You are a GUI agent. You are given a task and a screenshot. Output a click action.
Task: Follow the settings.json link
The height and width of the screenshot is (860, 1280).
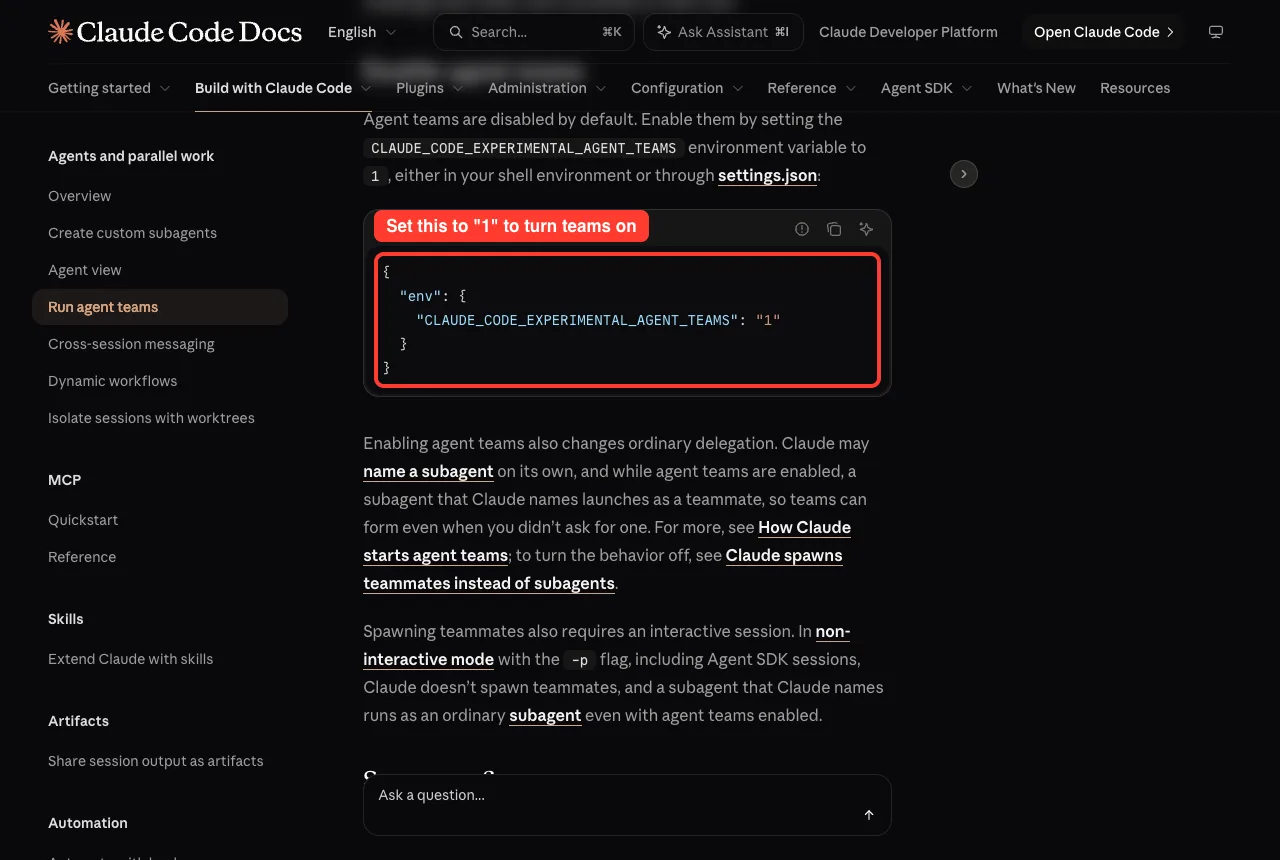coord(767,175)
